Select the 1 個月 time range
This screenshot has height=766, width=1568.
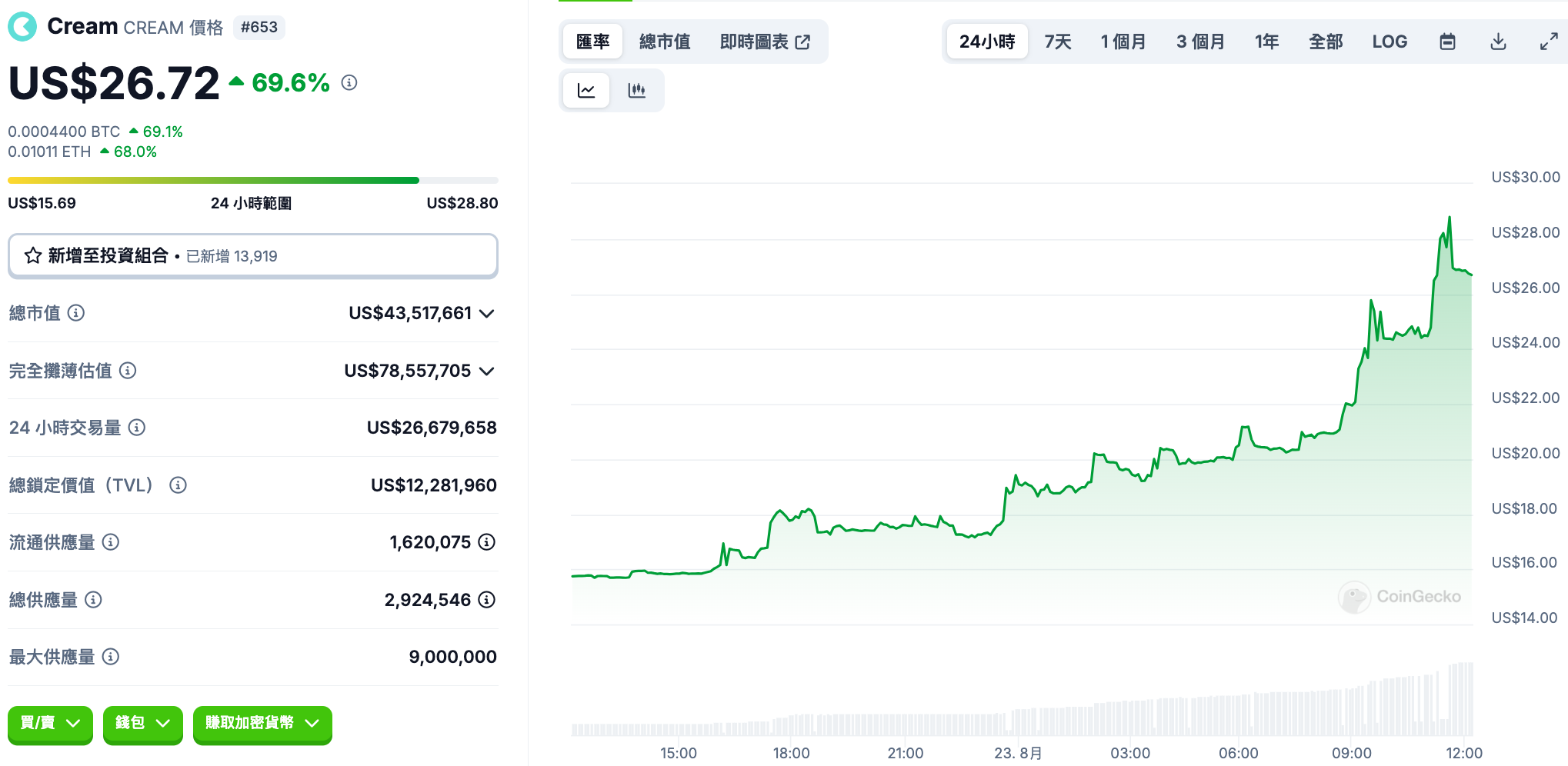1123,42
